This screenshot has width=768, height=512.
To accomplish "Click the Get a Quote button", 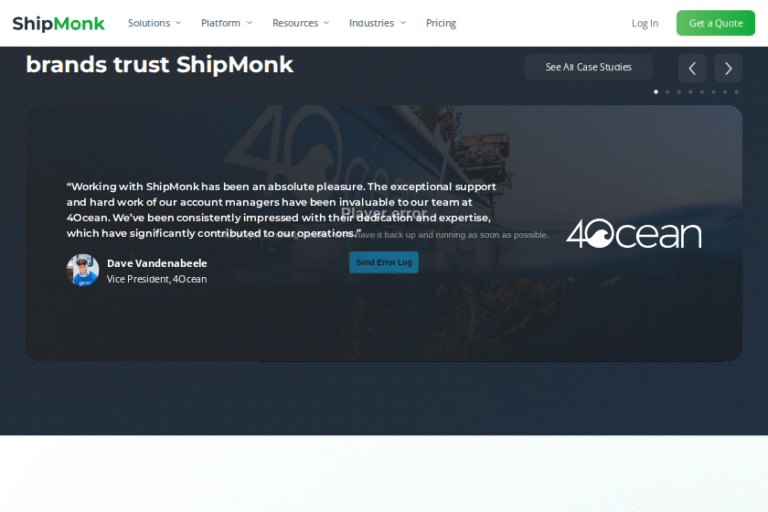I will click(x=716, y=23).
